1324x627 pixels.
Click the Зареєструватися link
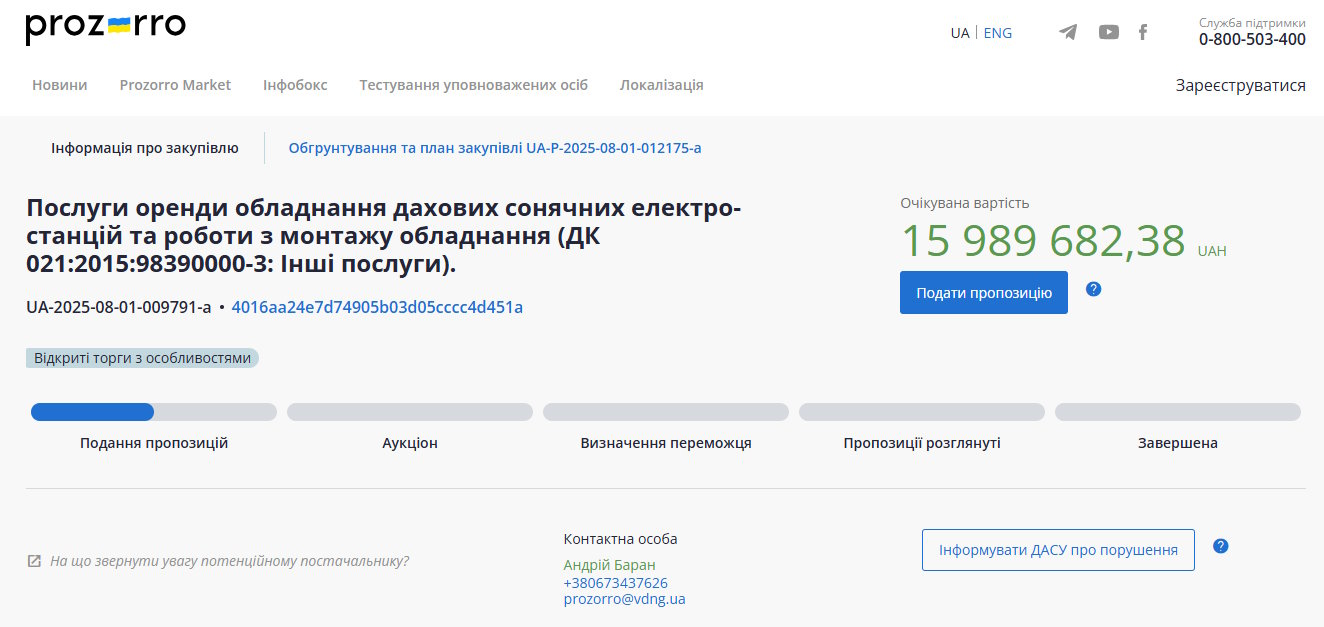click(1240, 85)
